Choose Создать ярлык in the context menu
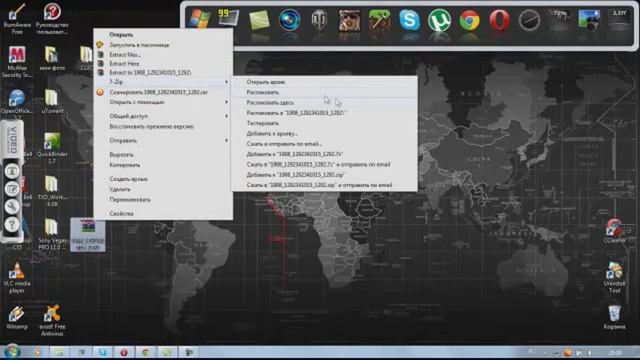Screen dimensions: 640x360 (163, 179)
